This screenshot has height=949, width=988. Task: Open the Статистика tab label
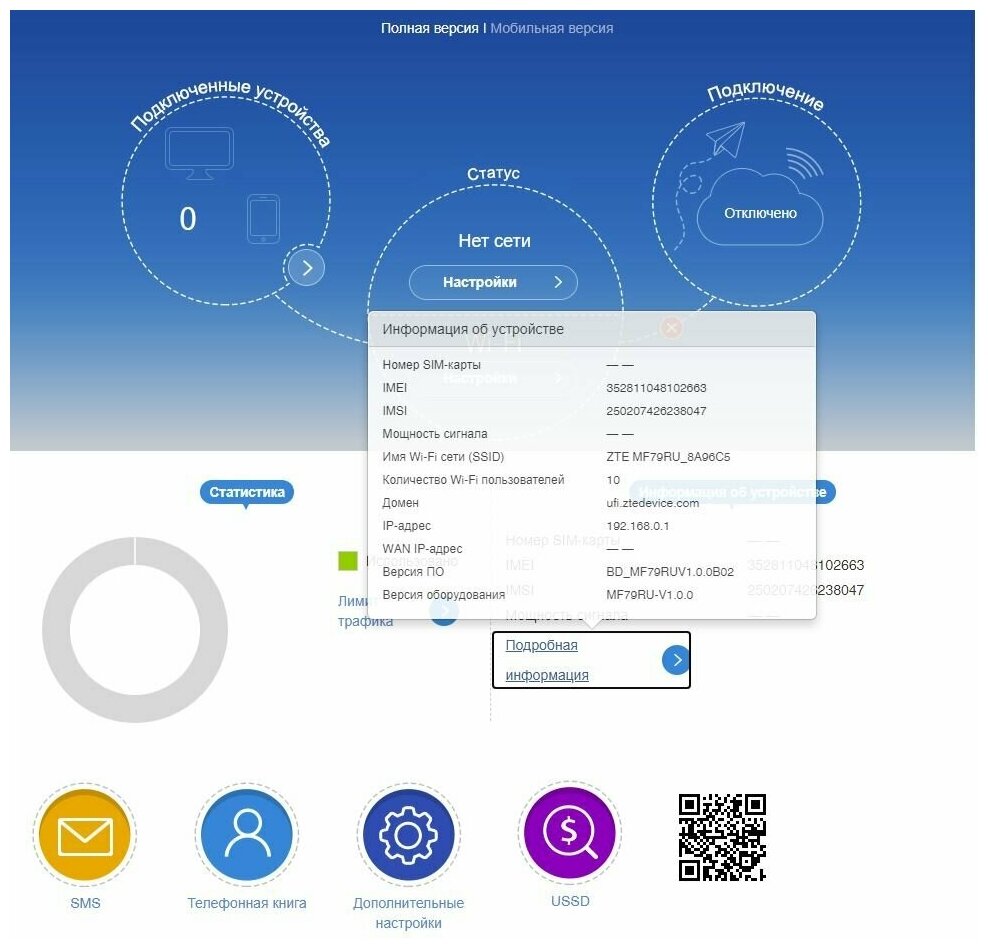(246, 492)
